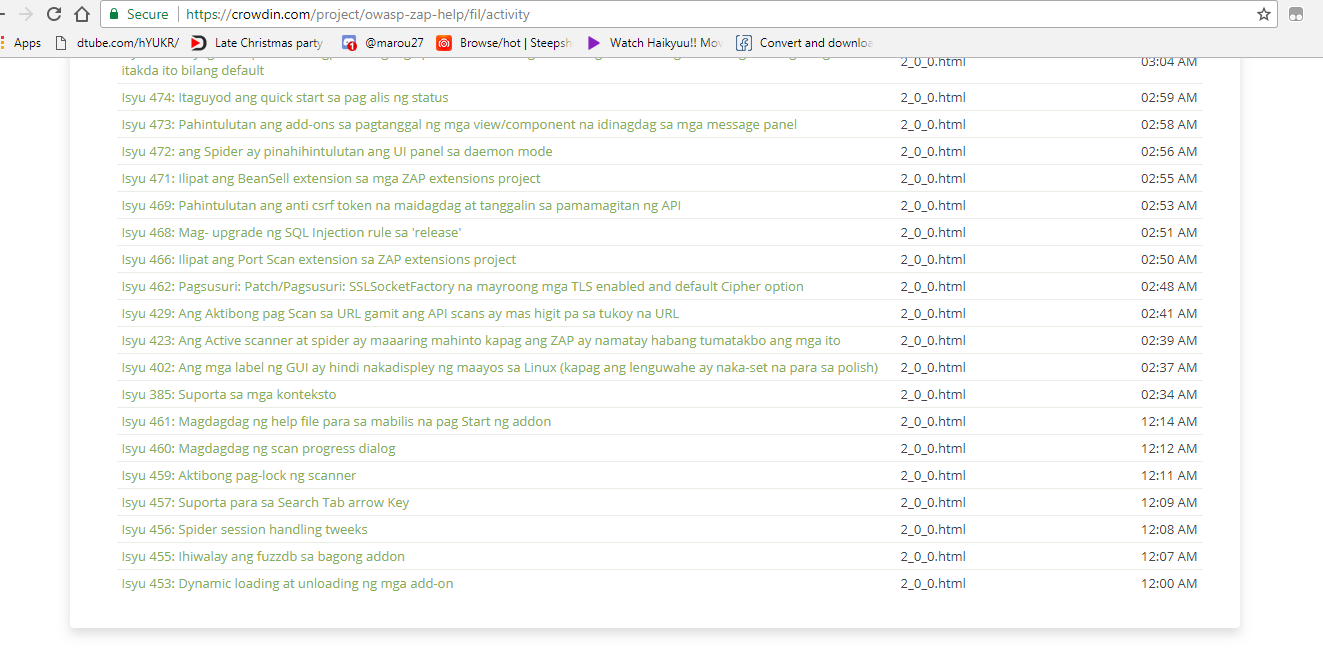
Task: Open Isyu 402 GUI label Linux entry
Action: coord(500,368)
